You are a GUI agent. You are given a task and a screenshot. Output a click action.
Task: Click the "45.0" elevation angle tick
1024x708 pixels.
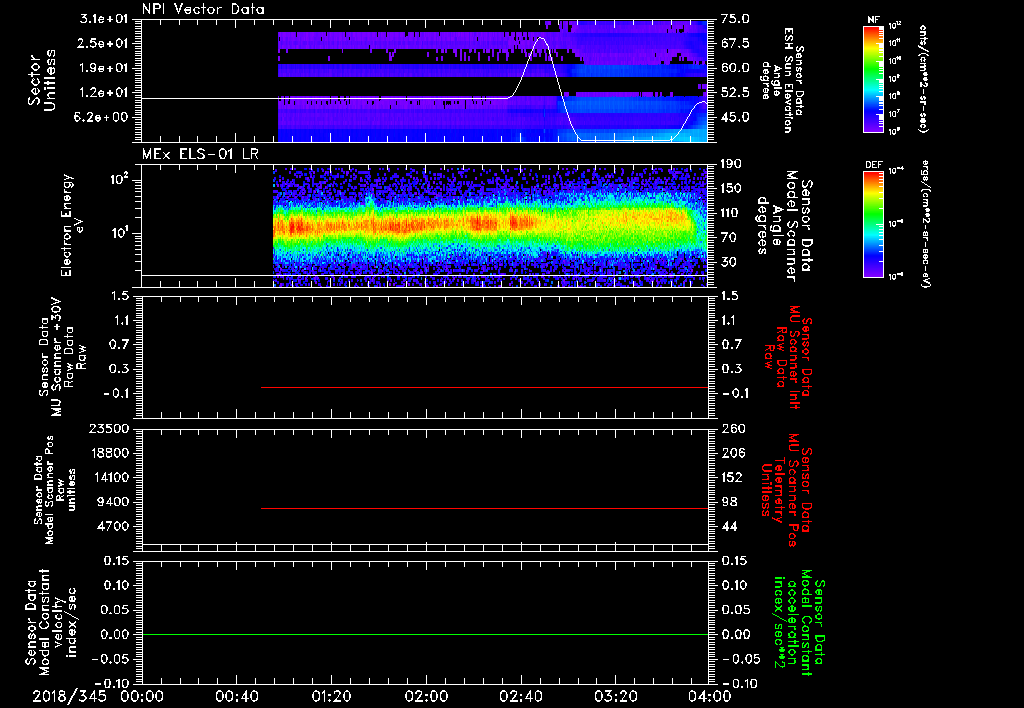click(x=735, y=117)
